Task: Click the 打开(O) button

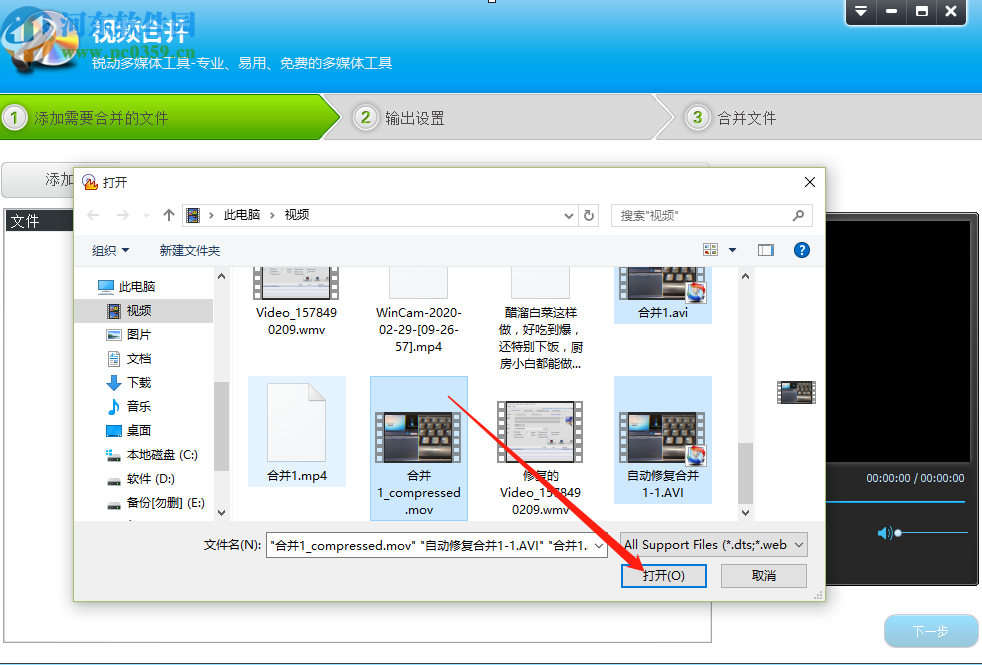Action: [x=663, y=575]
